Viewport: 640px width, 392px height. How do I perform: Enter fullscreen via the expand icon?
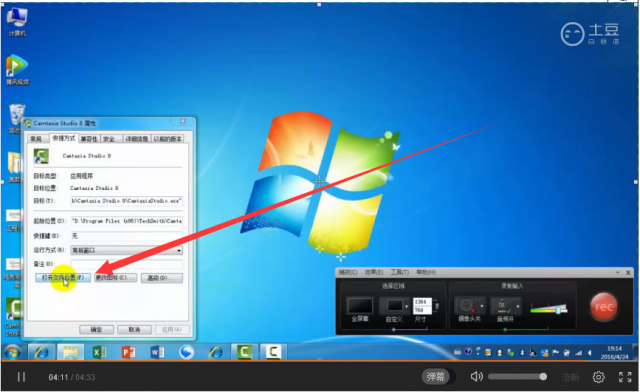pos(625,377)
